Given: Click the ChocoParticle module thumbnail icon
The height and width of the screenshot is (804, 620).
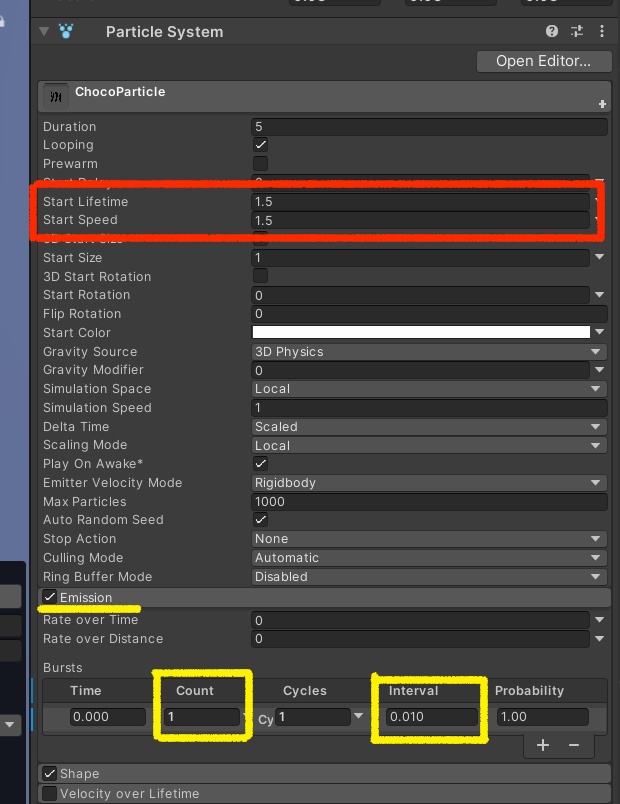Looking at the screenshot, I should pyautogui.click(x=56, y=96).
